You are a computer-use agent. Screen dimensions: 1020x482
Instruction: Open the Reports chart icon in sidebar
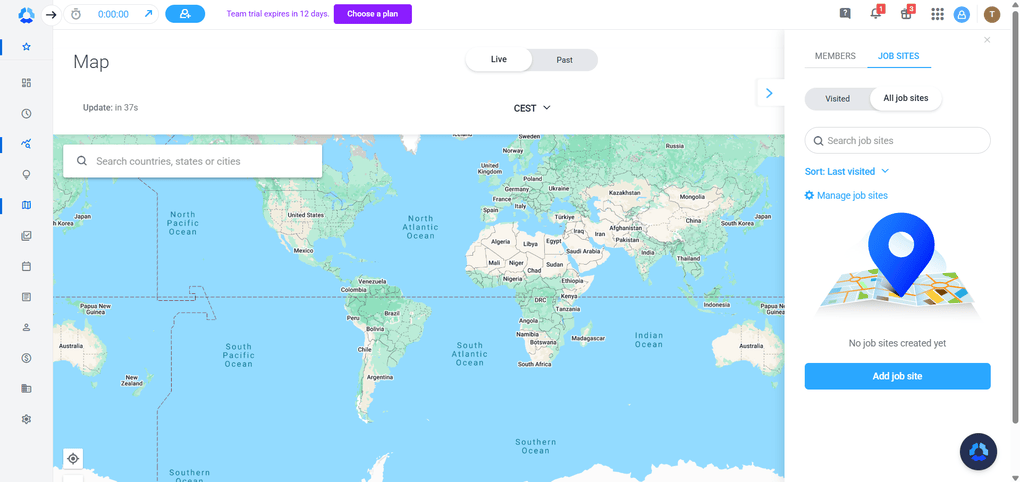27,235
